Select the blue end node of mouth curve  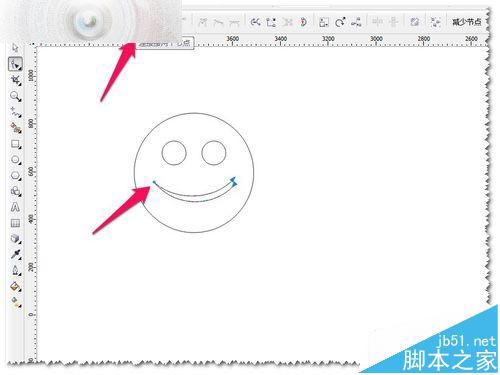pos(234,182)
